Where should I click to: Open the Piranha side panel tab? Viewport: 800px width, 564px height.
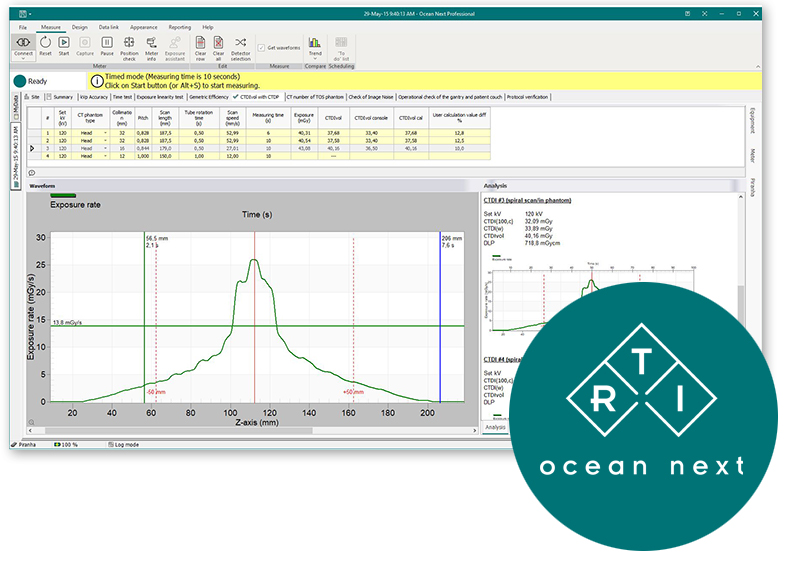coord(752,187)
